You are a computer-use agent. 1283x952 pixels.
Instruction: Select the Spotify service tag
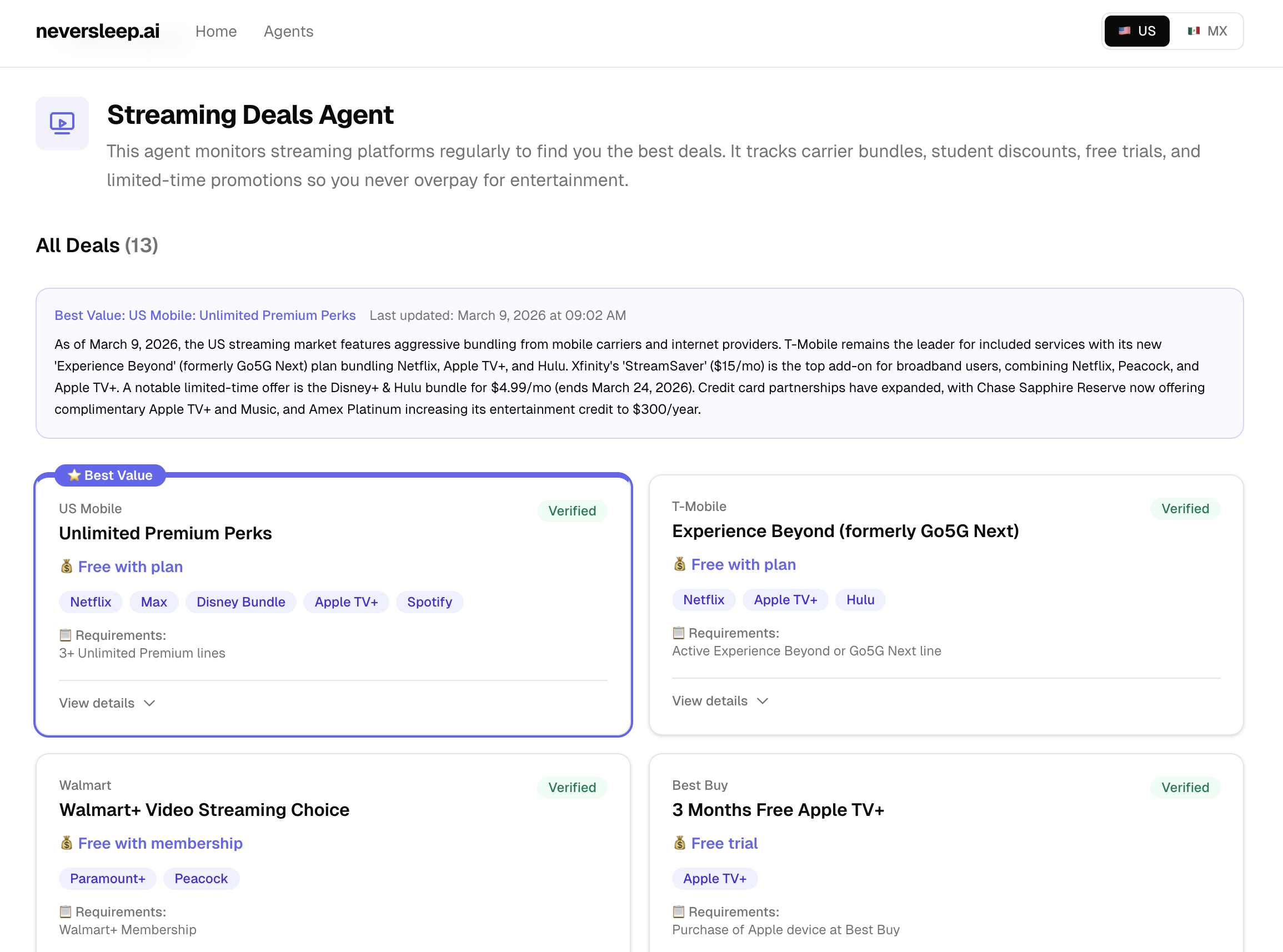pyautogui.click(x=429, y=602)
